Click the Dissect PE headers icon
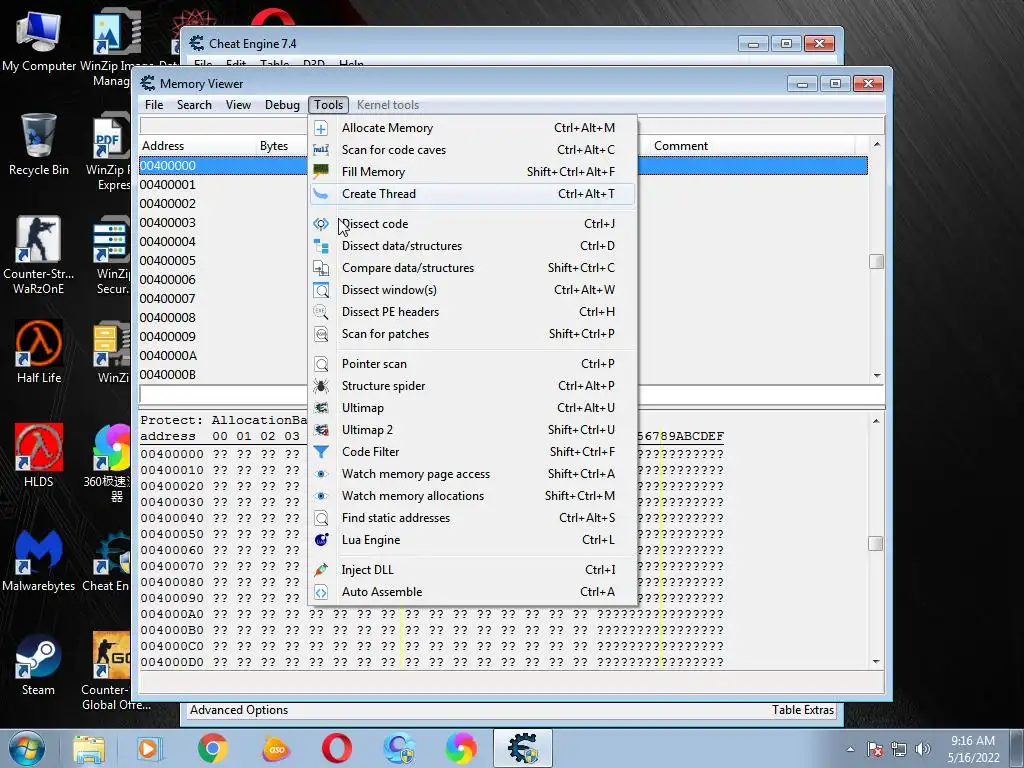The width and height of the screenshot is (1024, 768). 321,312
